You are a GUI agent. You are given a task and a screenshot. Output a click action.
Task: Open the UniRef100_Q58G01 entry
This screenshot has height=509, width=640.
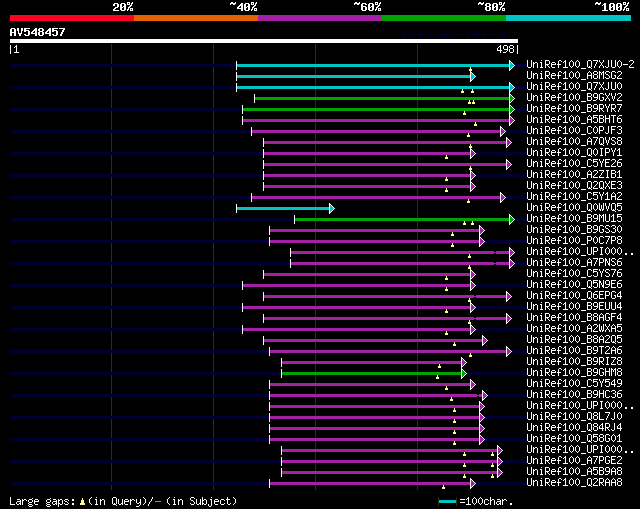(x=574, y=439)
